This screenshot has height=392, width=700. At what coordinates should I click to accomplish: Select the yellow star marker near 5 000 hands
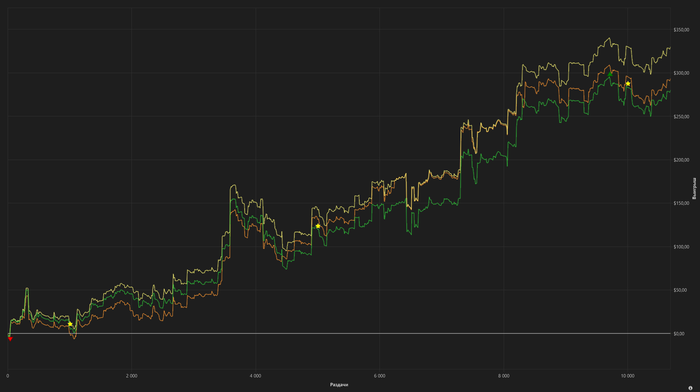tap(318, 226)
